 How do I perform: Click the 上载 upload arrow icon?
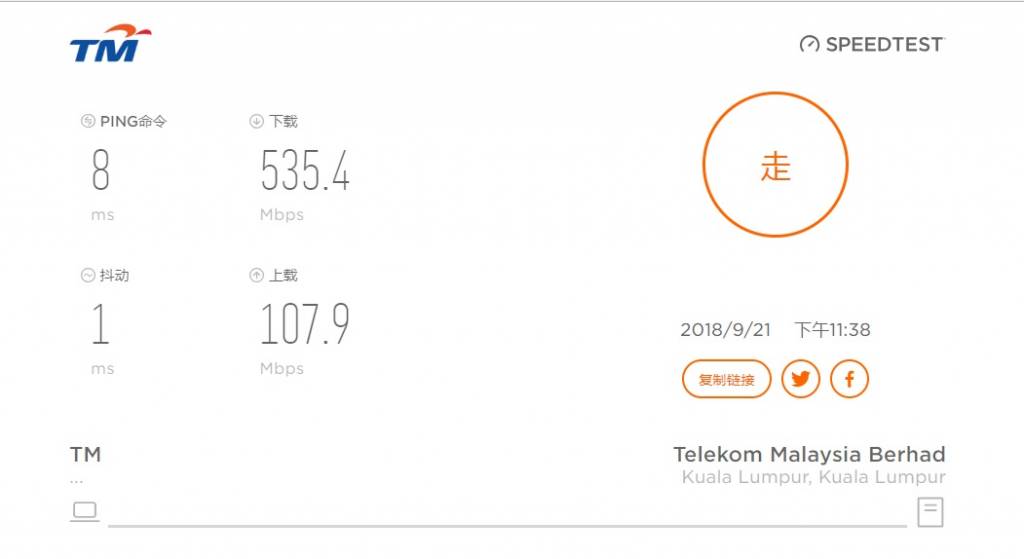click(x=256, y=275)
